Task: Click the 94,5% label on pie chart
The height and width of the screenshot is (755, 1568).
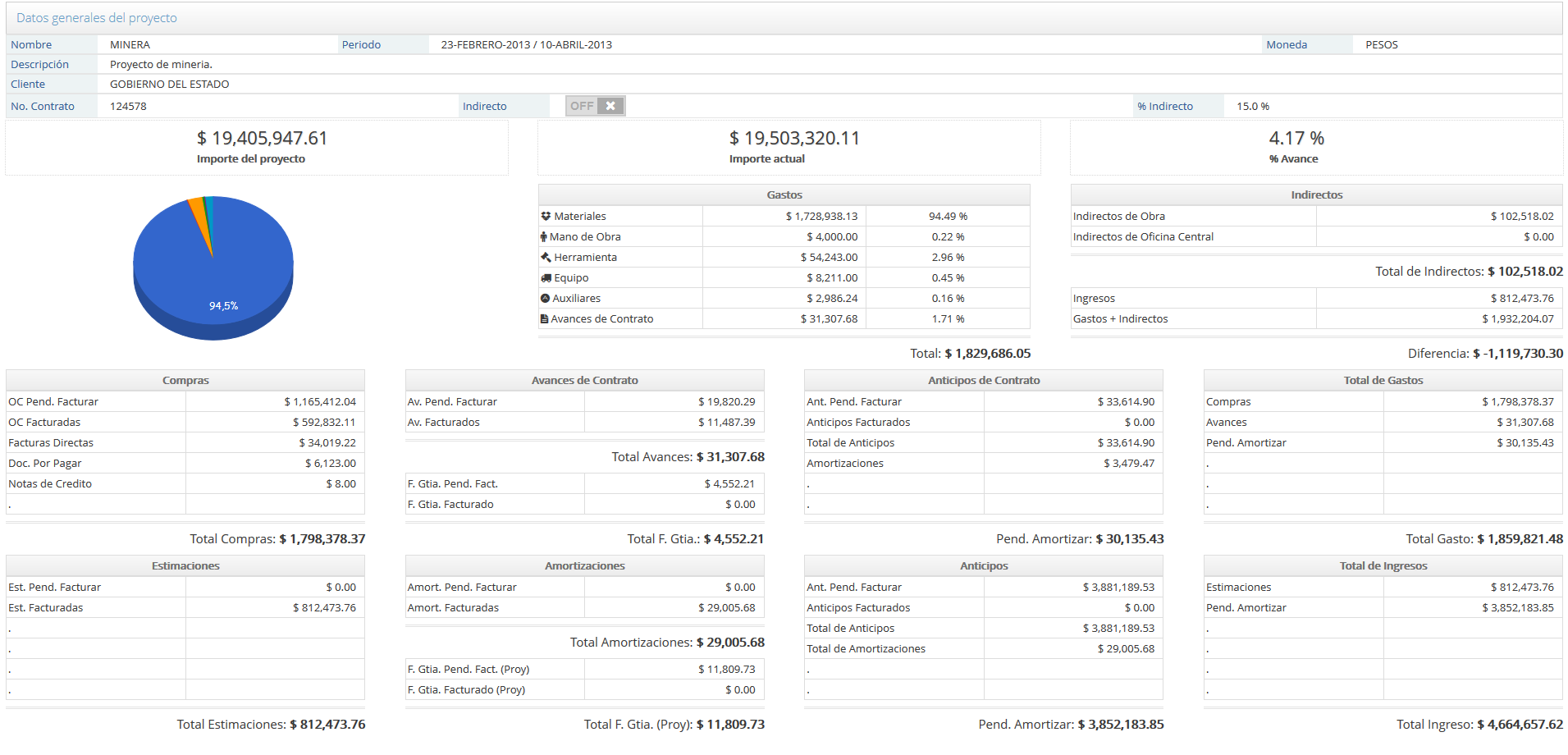Action: pos(223,306)
